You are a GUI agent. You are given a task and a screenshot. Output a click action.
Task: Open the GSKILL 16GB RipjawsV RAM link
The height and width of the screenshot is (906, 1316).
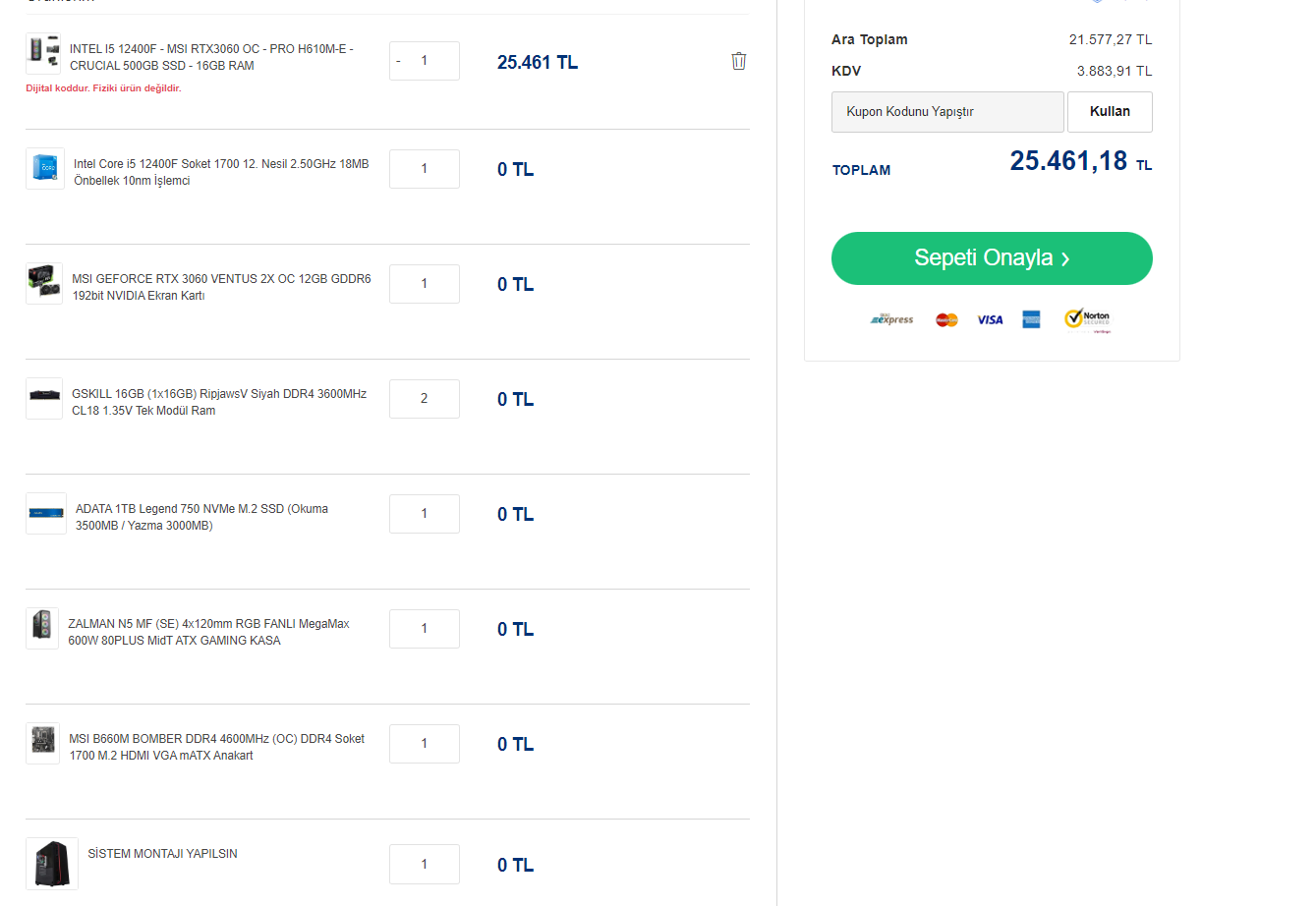point(219,402)
